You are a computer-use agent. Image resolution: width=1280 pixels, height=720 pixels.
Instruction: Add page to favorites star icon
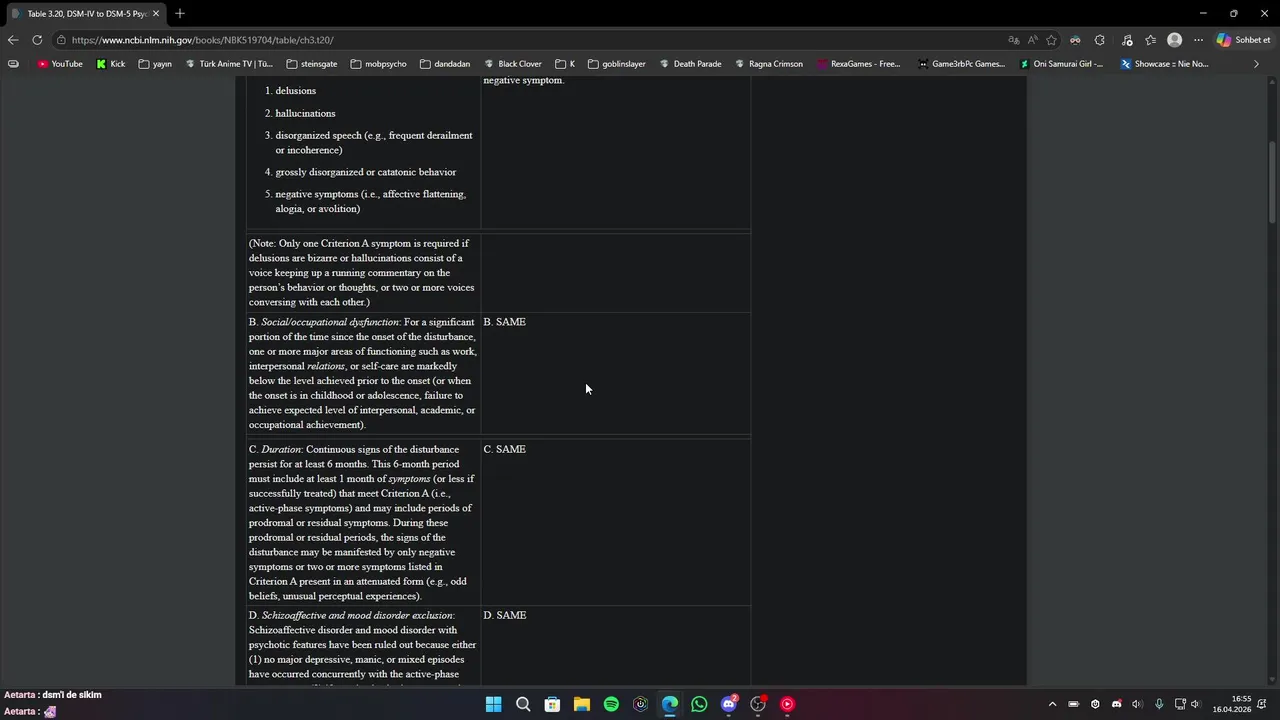1051,40
